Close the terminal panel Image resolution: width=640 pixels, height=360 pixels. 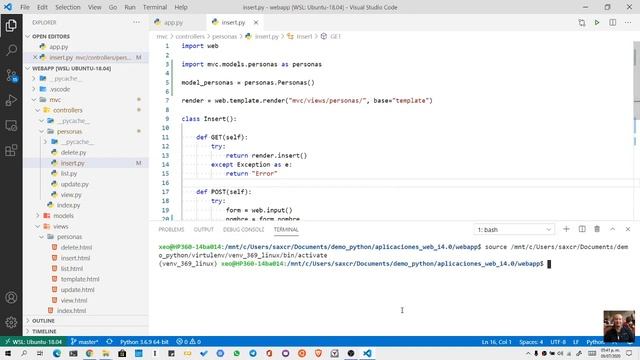[x=628, y=229]
